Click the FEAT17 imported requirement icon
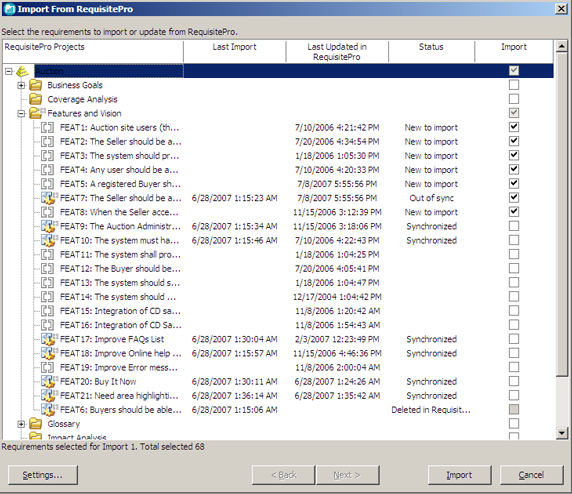572x494 pixels. pos(49,339)
